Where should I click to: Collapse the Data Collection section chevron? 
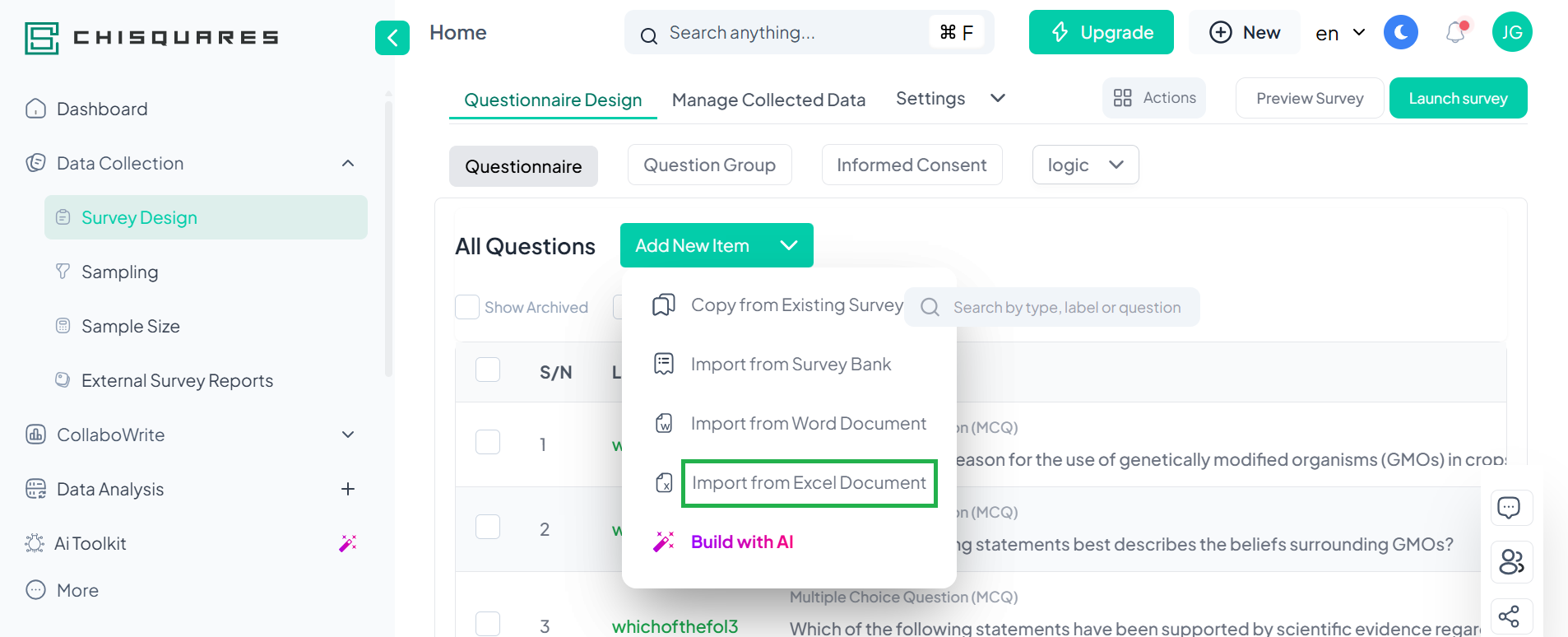(x=348, y=163)
